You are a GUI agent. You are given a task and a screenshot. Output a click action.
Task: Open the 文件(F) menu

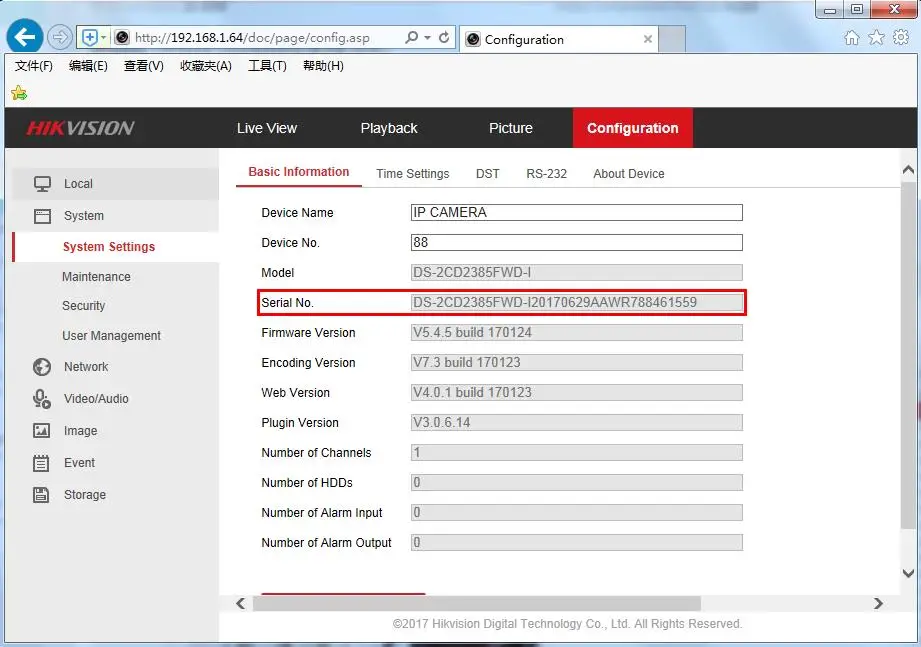pyautogui.click(x=33, y=66)
